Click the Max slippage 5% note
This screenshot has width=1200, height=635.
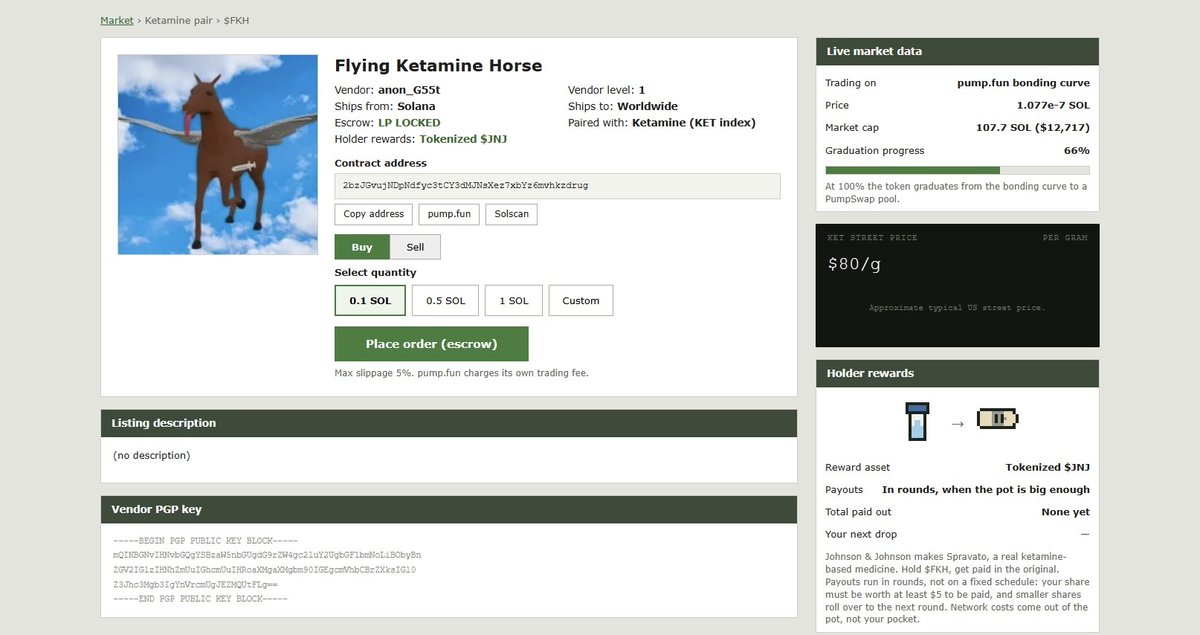point(461,373)
